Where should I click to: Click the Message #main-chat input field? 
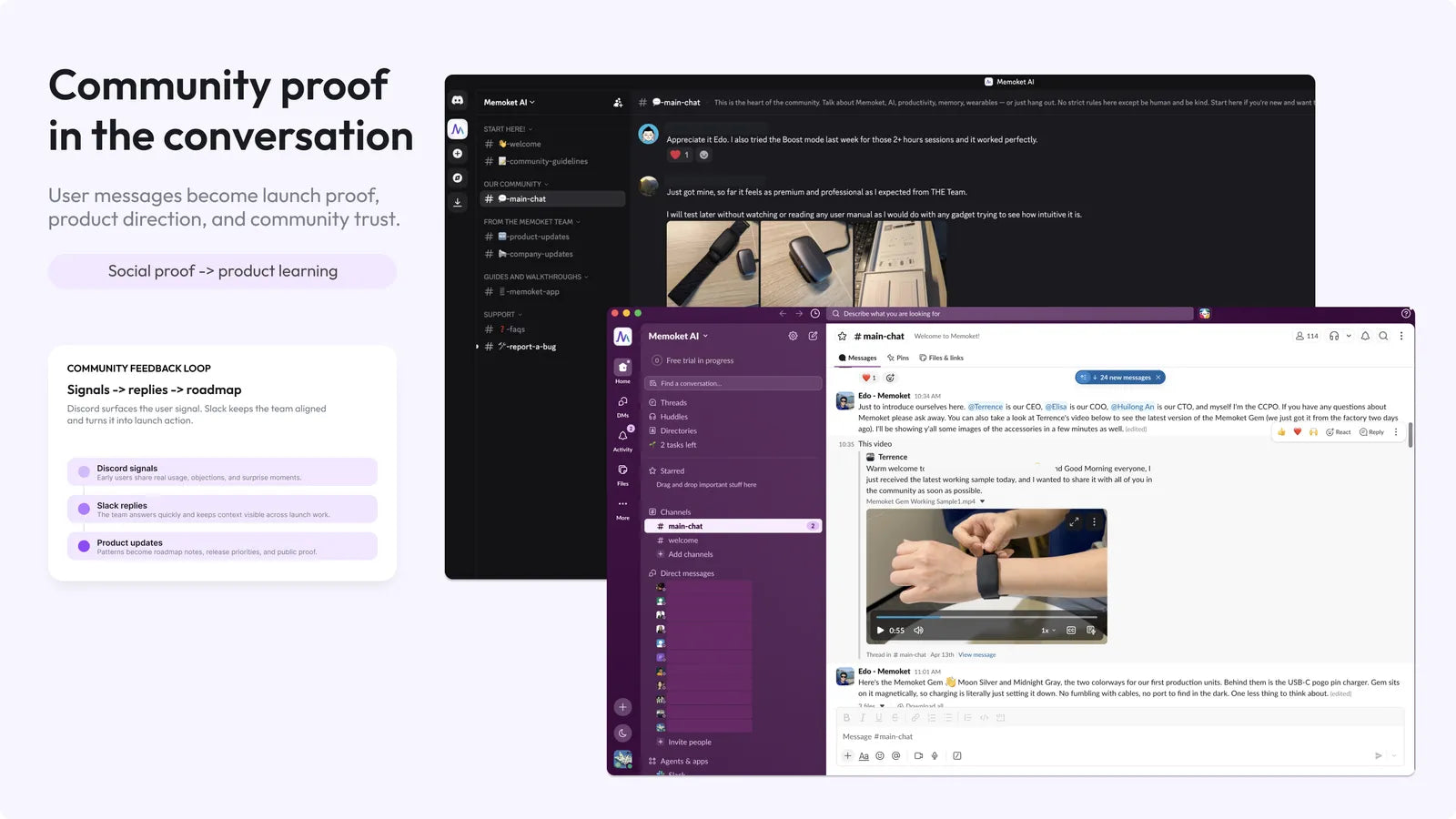(x=1120, y=737)
